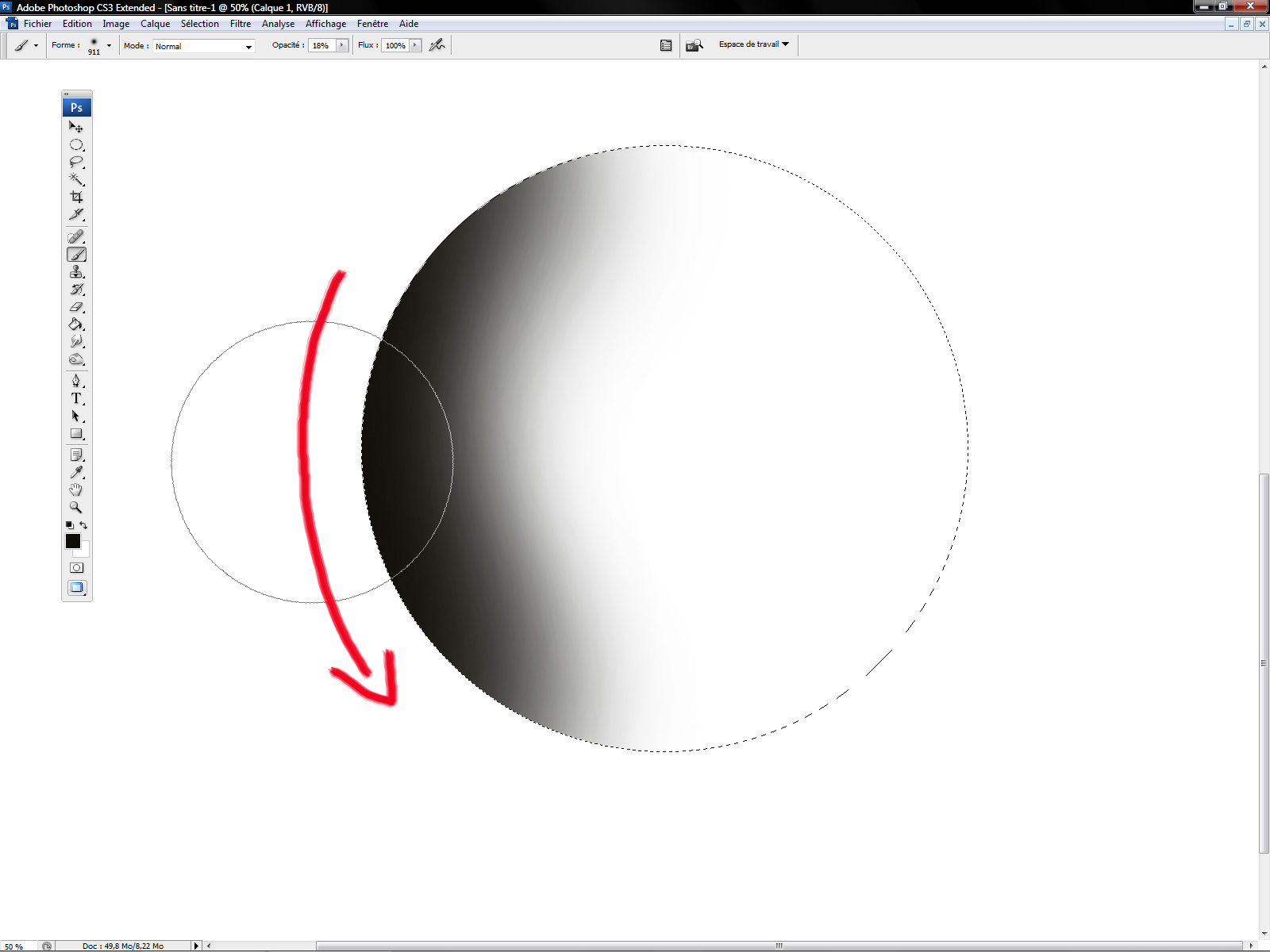Toggle the airbrush option
1270x952 pixels.
[437, 45]
